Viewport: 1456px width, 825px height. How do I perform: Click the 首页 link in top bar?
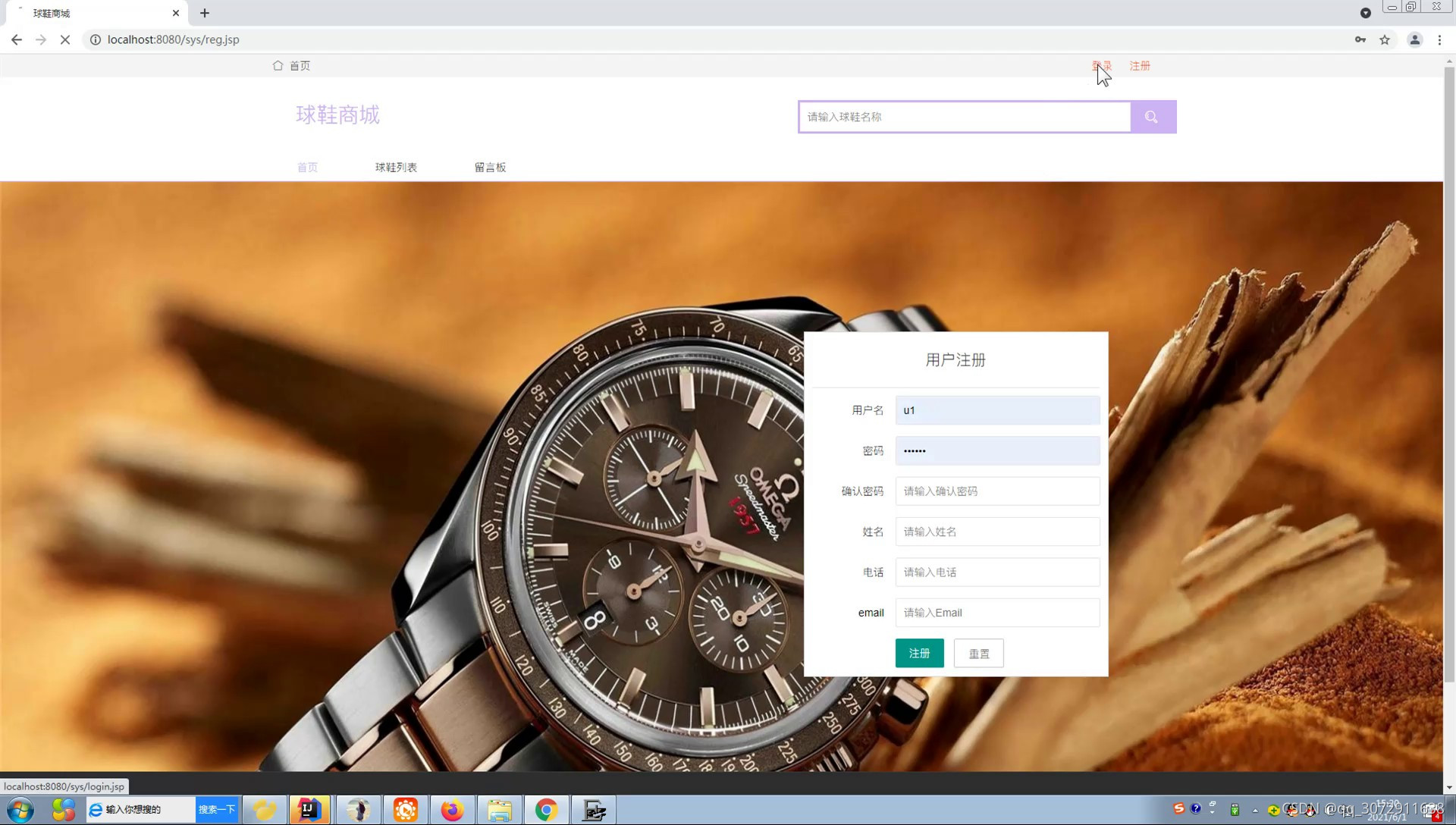(300, 66)
